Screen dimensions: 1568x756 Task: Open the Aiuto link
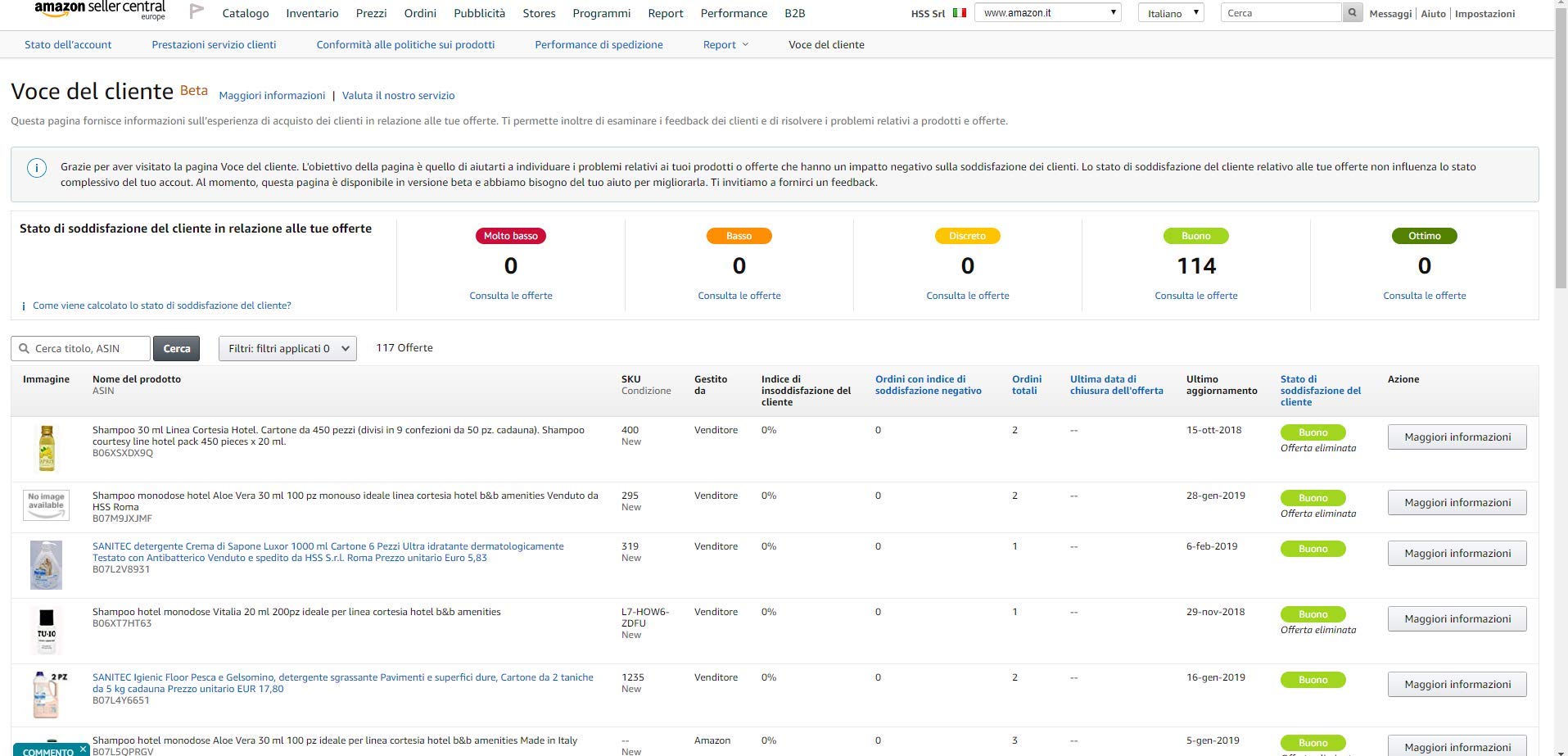(x=1433, y=14)
